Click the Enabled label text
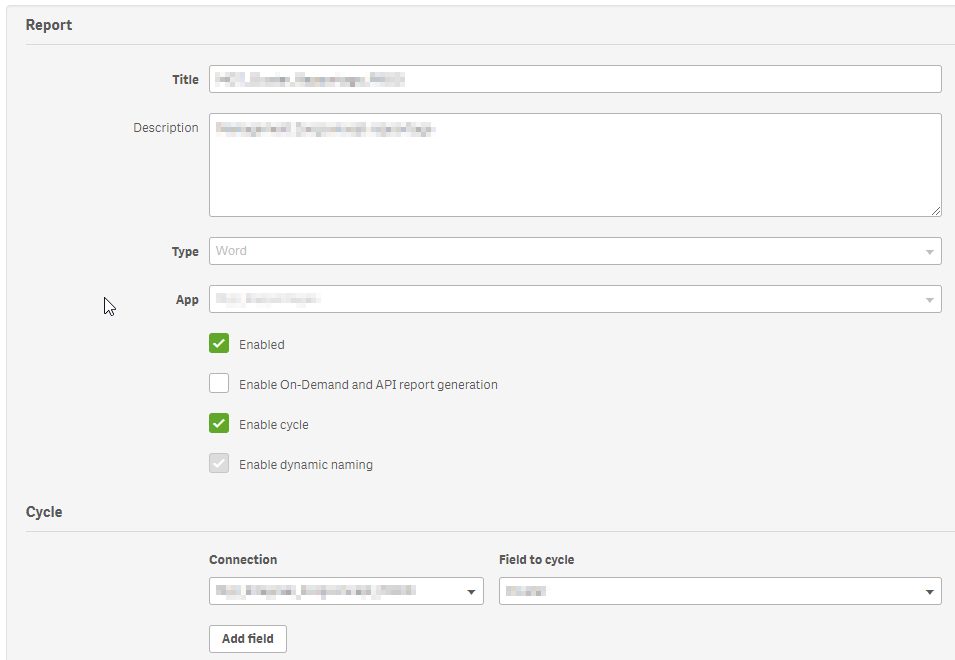This screenshot has width=955, height=660. click(x=262, y=345)
